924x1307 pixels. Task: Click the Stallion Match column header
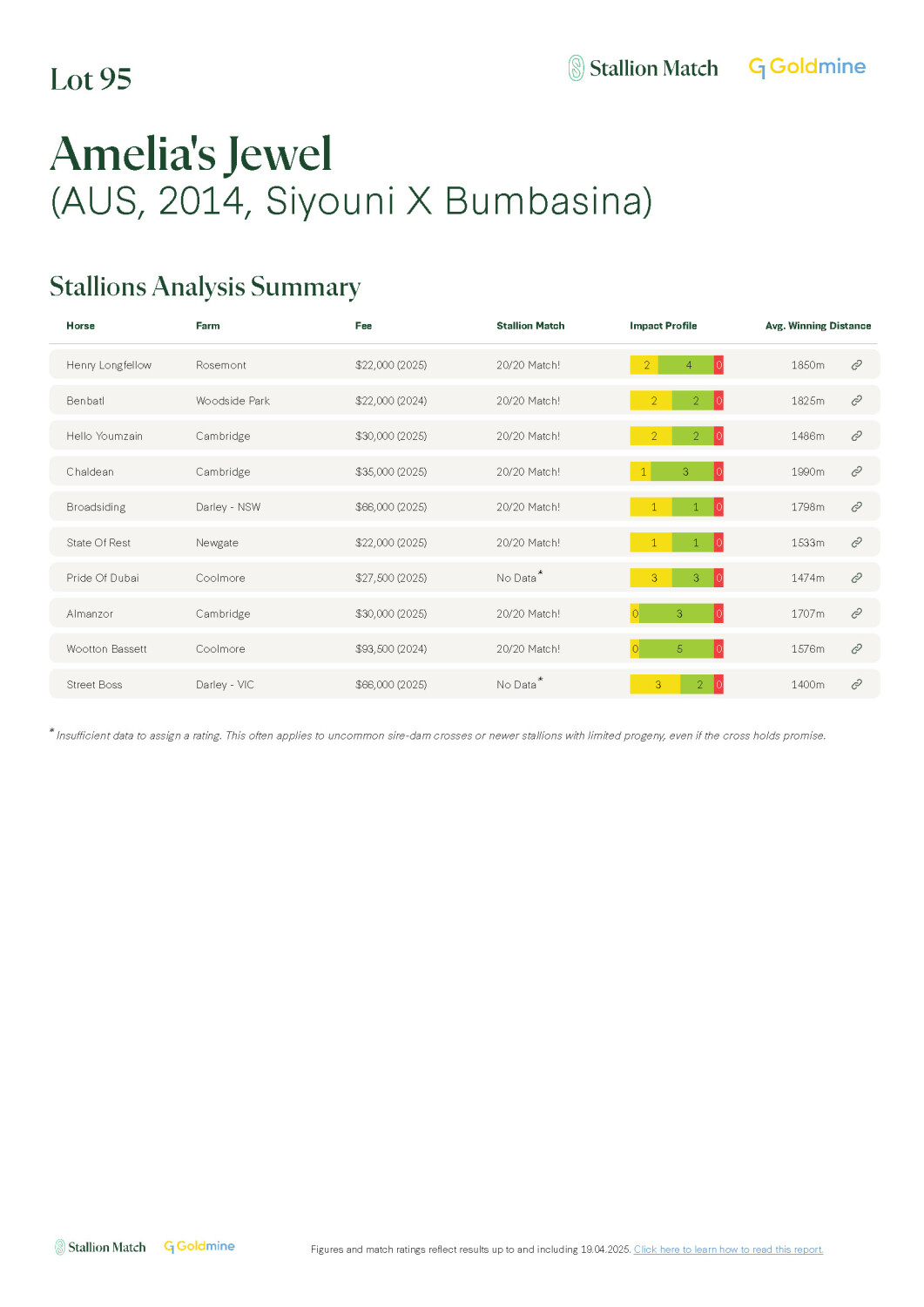tap(530, 326)
